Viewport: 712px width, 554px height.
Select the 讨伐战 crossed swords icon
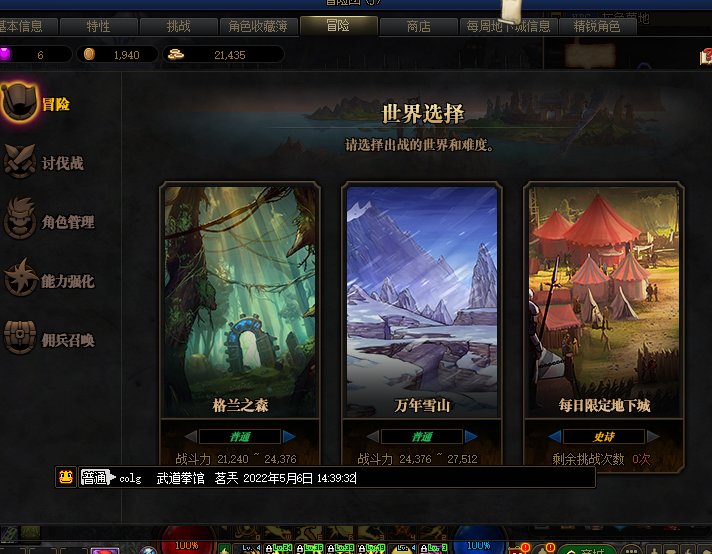(20, 161)
